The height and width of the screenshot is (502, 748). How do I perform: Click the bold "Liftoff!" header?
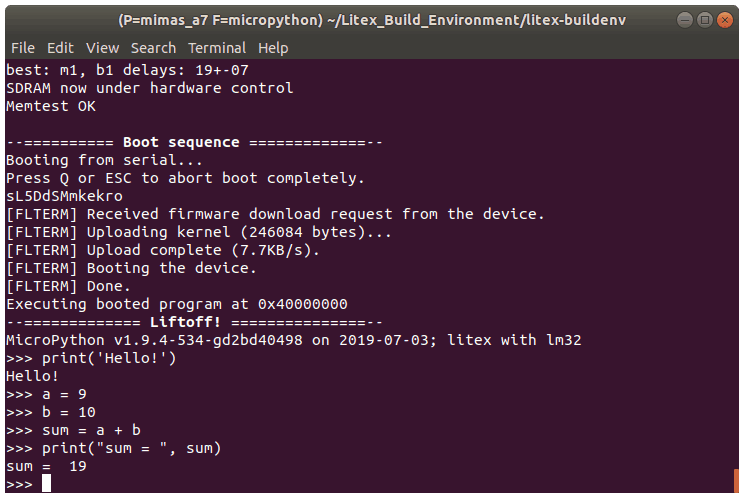click(x=192, y=322)
